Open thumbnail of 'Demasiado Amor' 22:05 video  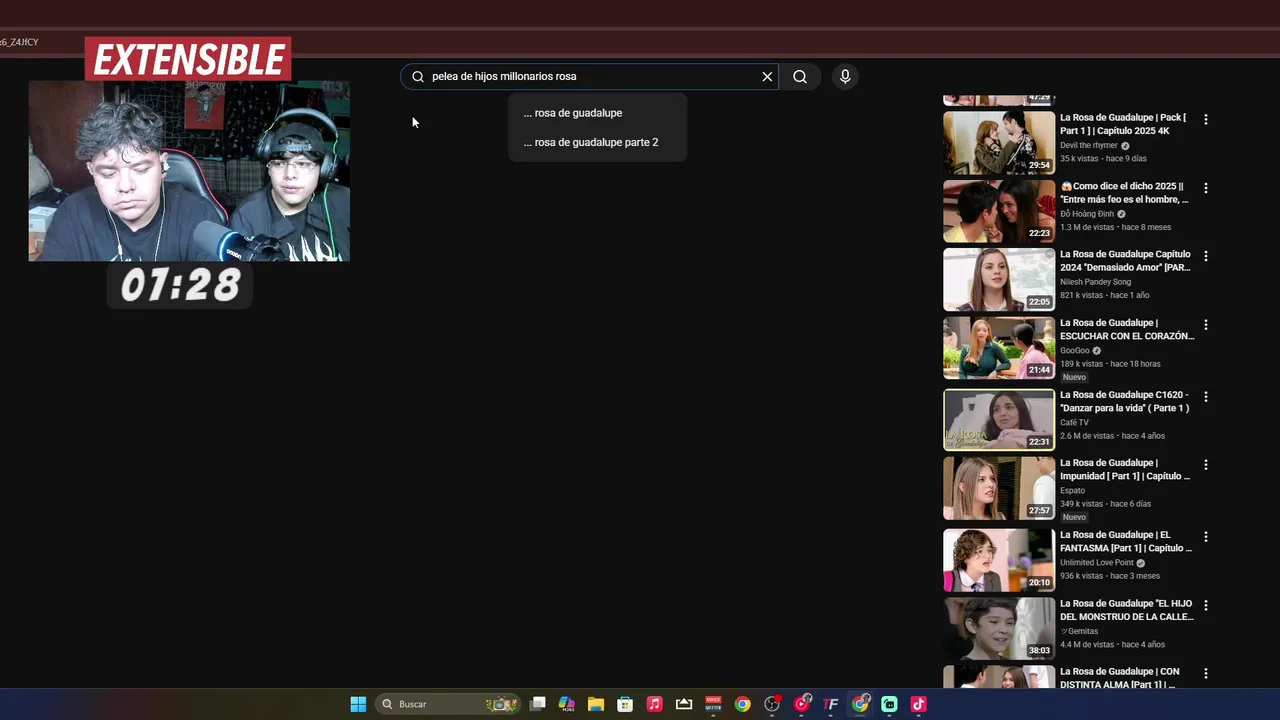[999, 279]
